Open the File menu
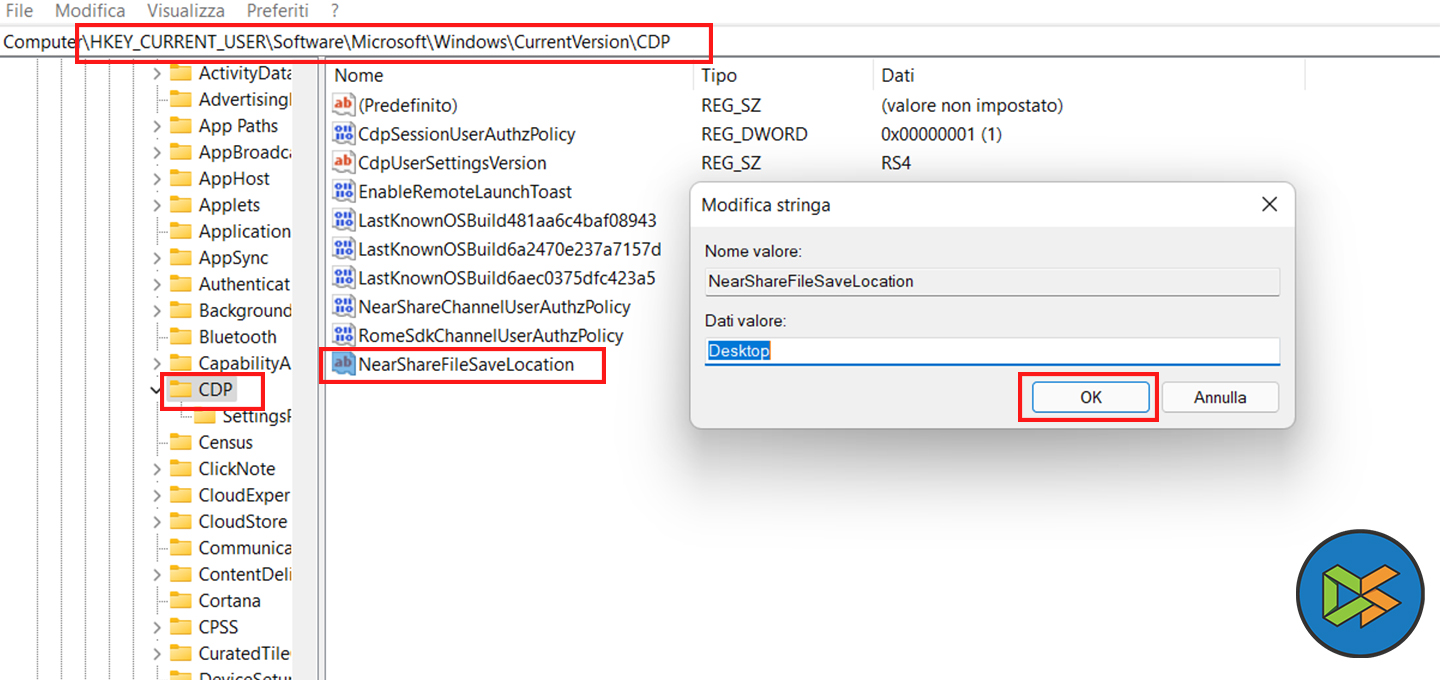 [x=20, y=11]
